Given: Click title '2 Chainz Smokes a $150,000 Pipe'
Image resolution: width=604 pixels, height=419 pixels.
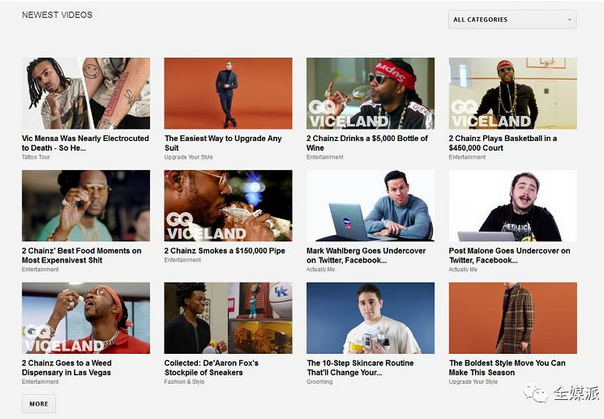Looking at the screenshot, I should pos(225,251).
